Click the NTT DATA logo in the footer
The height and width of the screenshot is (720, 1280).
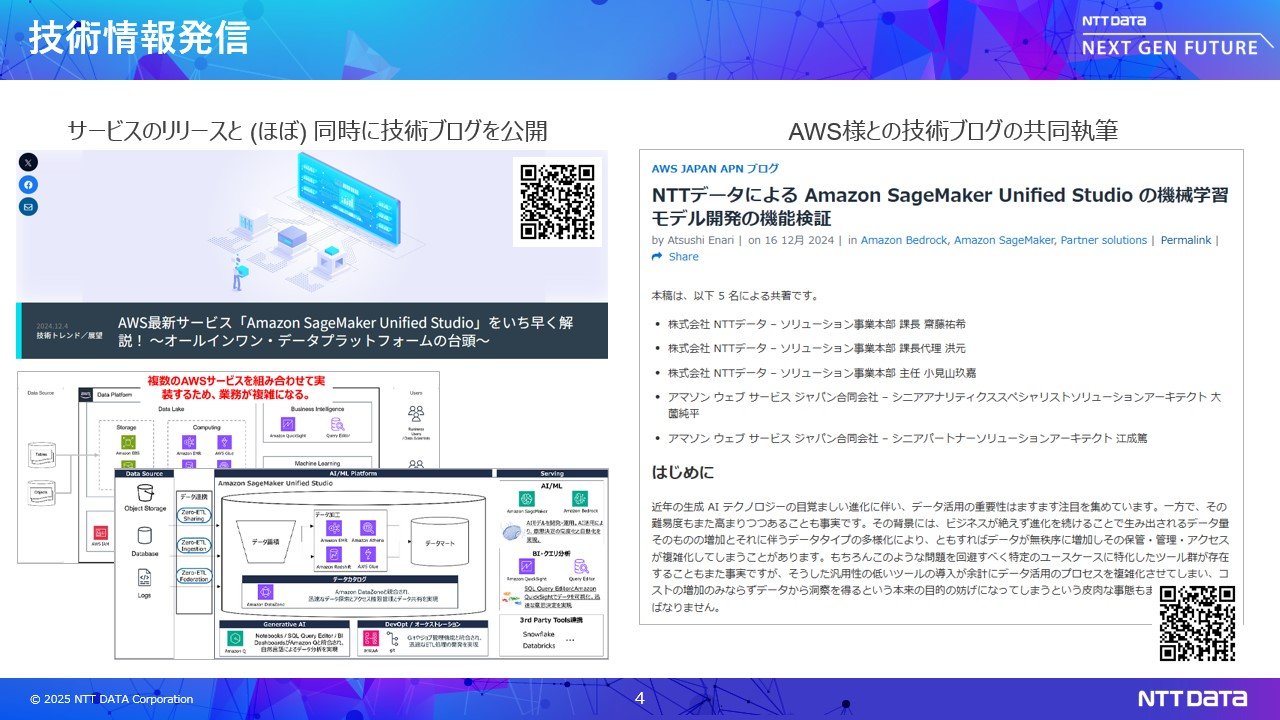click(1192, 698)
